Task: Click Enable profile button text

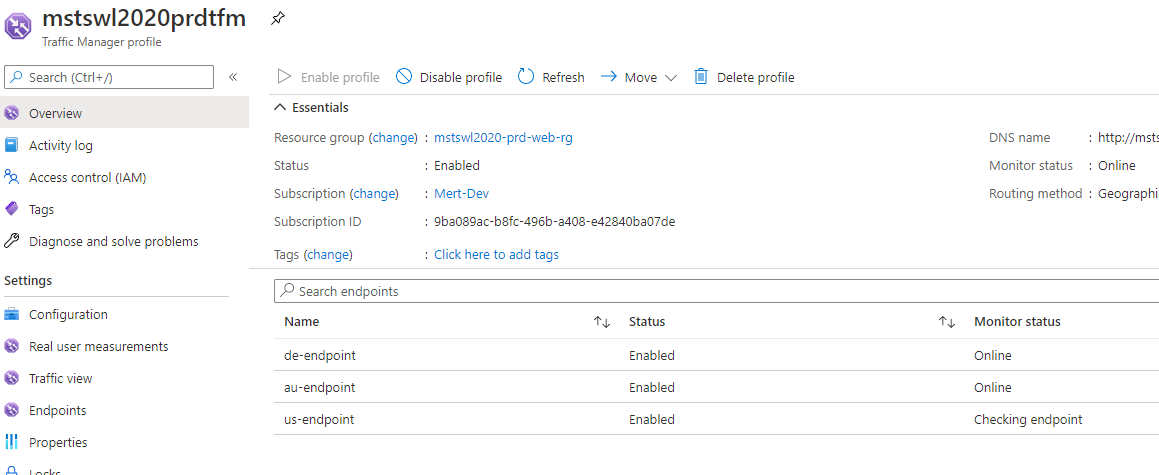Action: pyautogui.click(x=340, y=78)
